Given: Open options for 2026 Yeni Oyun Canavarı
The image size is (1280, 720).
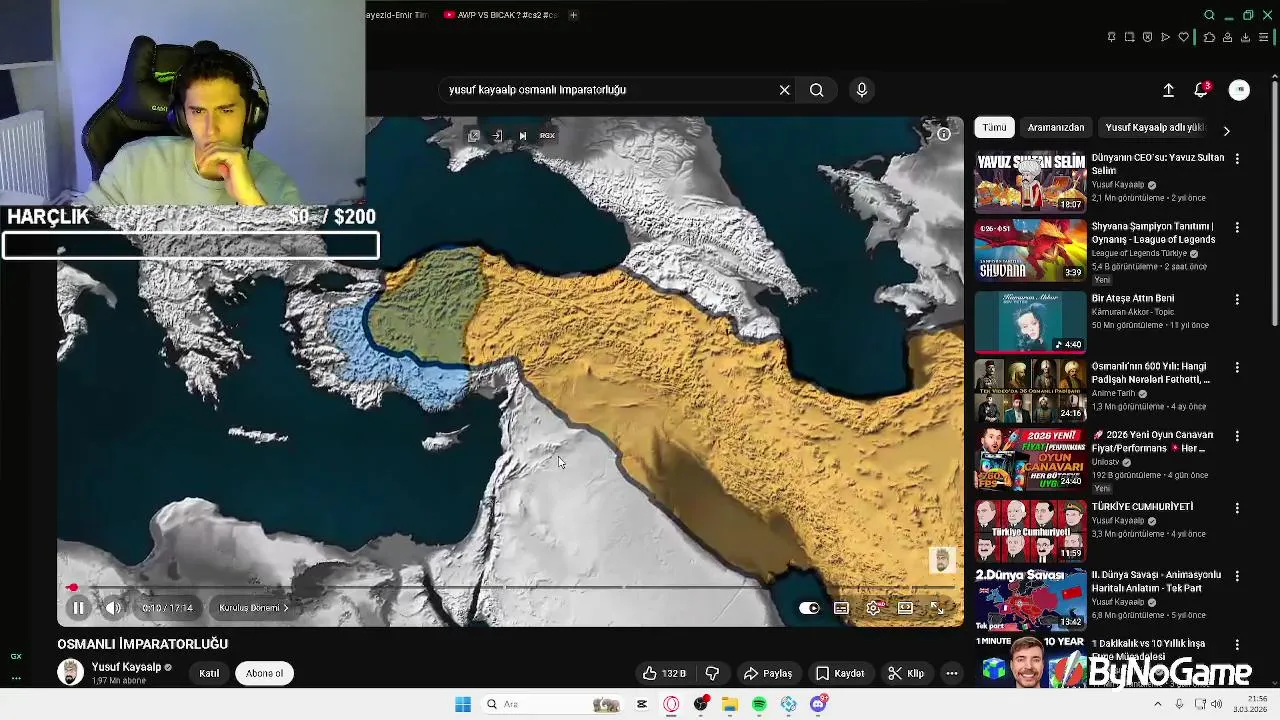Looking at the screenshot, I should [1237, 436].
